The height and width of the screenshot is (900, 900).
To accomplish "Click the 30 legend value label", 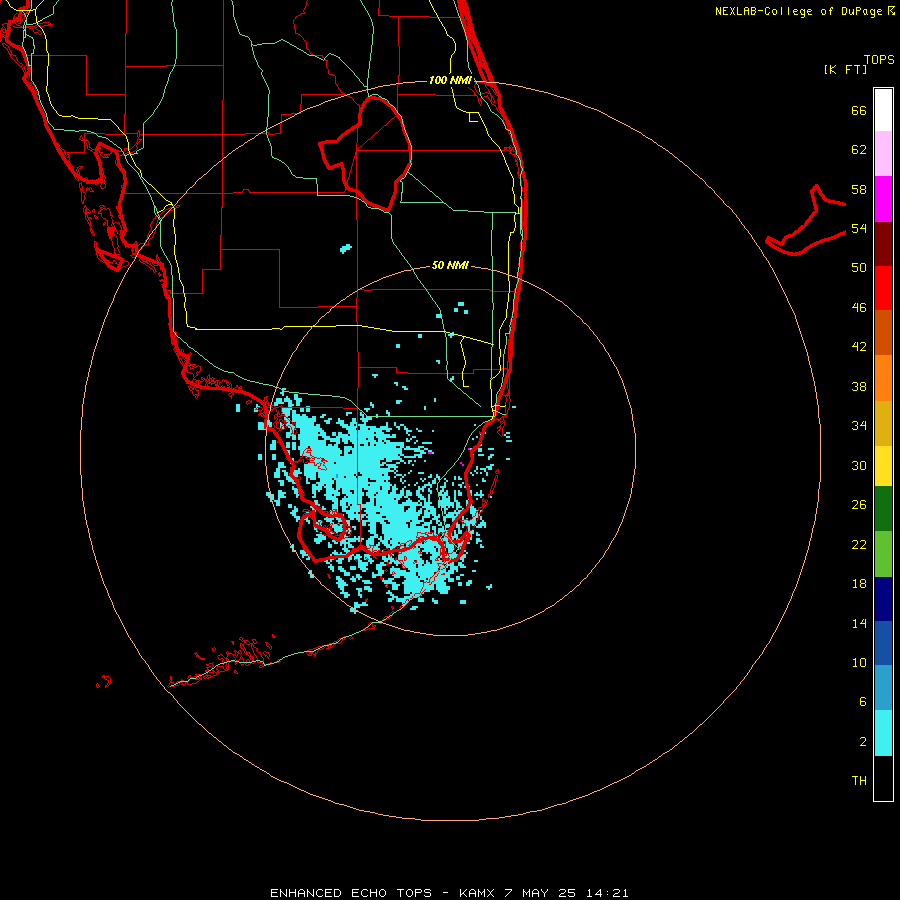I will click(859, 465).
